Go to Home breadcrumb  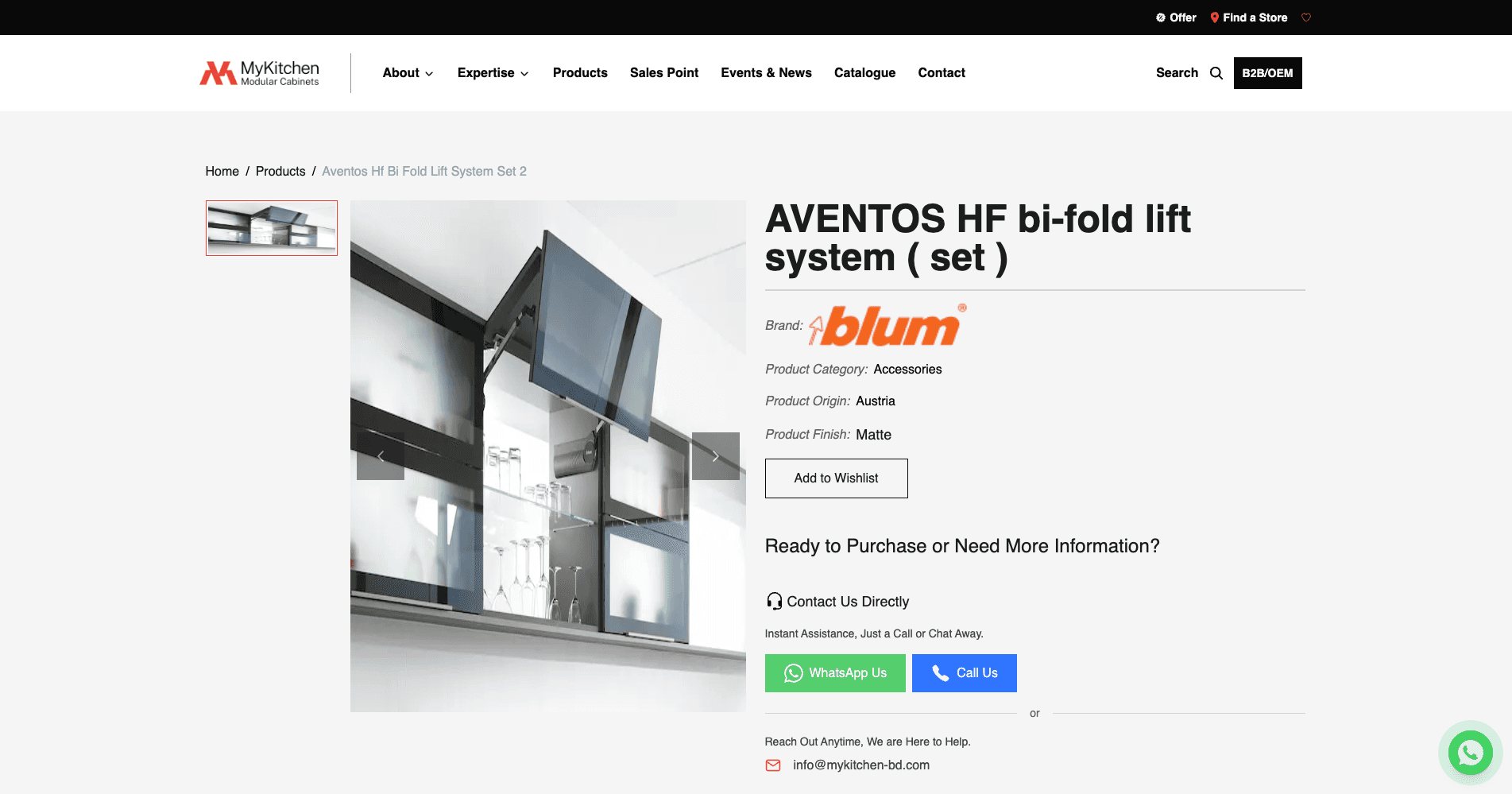pos(222,171)
